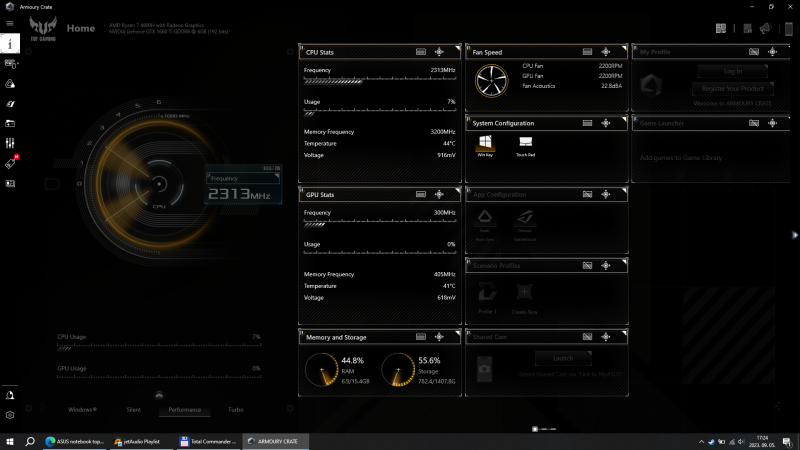Toggle visibility of App Configuration widget
The image size is (800, 450).
[587, 194]
